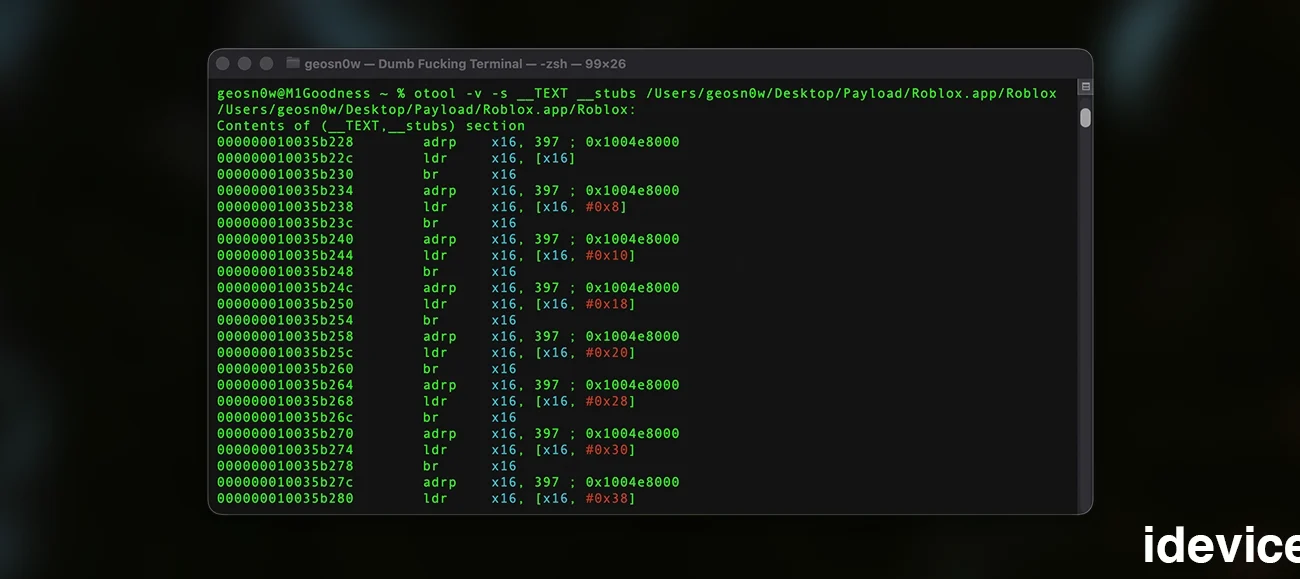Click the prompt text geosn0w@M1Goodness
The height and width of the screenshot is (579, 1300).
coord(293,93)
